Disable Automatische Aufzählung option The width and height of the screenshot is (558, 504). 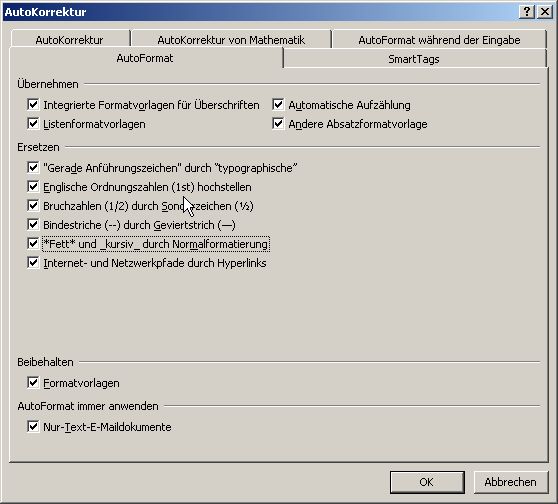[278, 105]
